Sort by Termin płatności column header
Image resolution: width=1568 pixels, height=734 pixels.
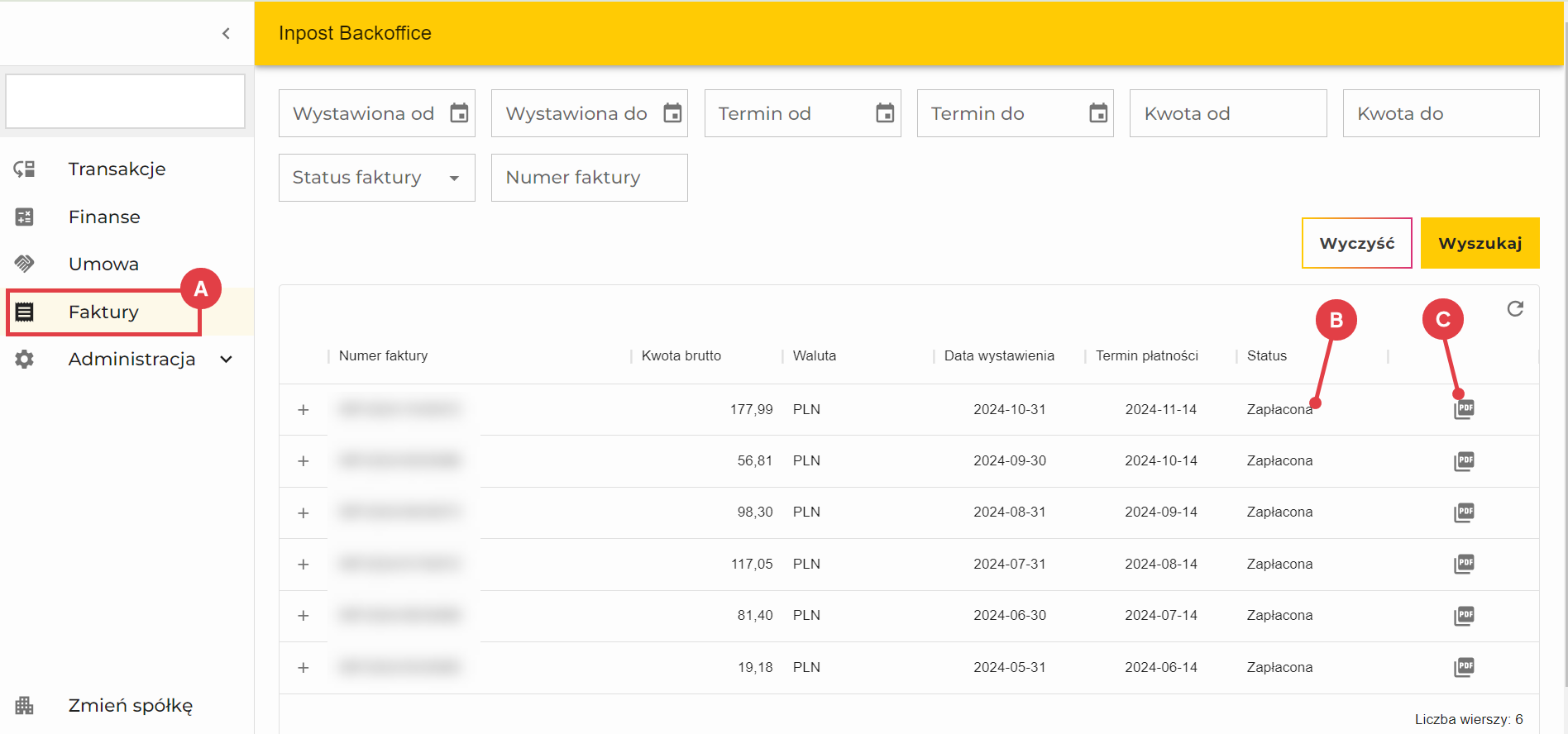tap(1147, 355)
